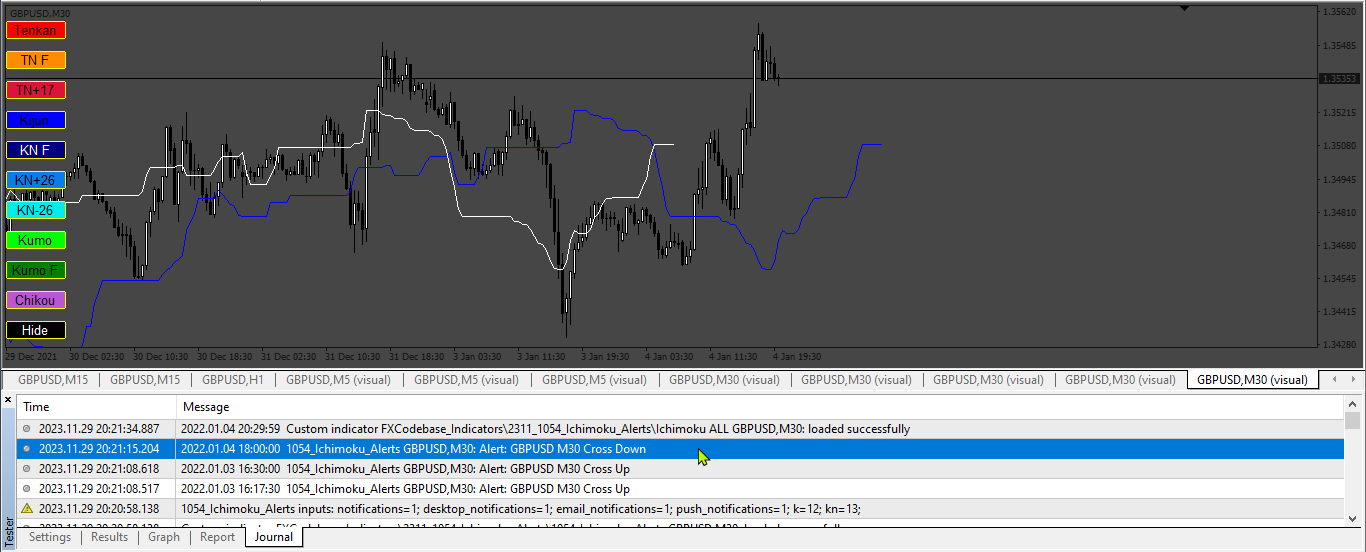
Task: Click the 1.34545 price scale value
Action: click(1338, 278)
